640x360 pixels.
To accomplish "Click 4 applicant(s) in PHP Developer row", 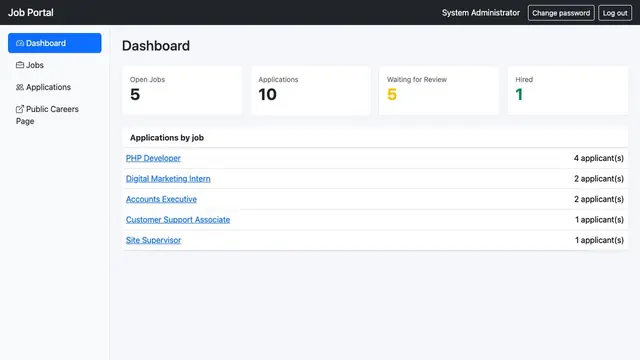I will (599, 158).
